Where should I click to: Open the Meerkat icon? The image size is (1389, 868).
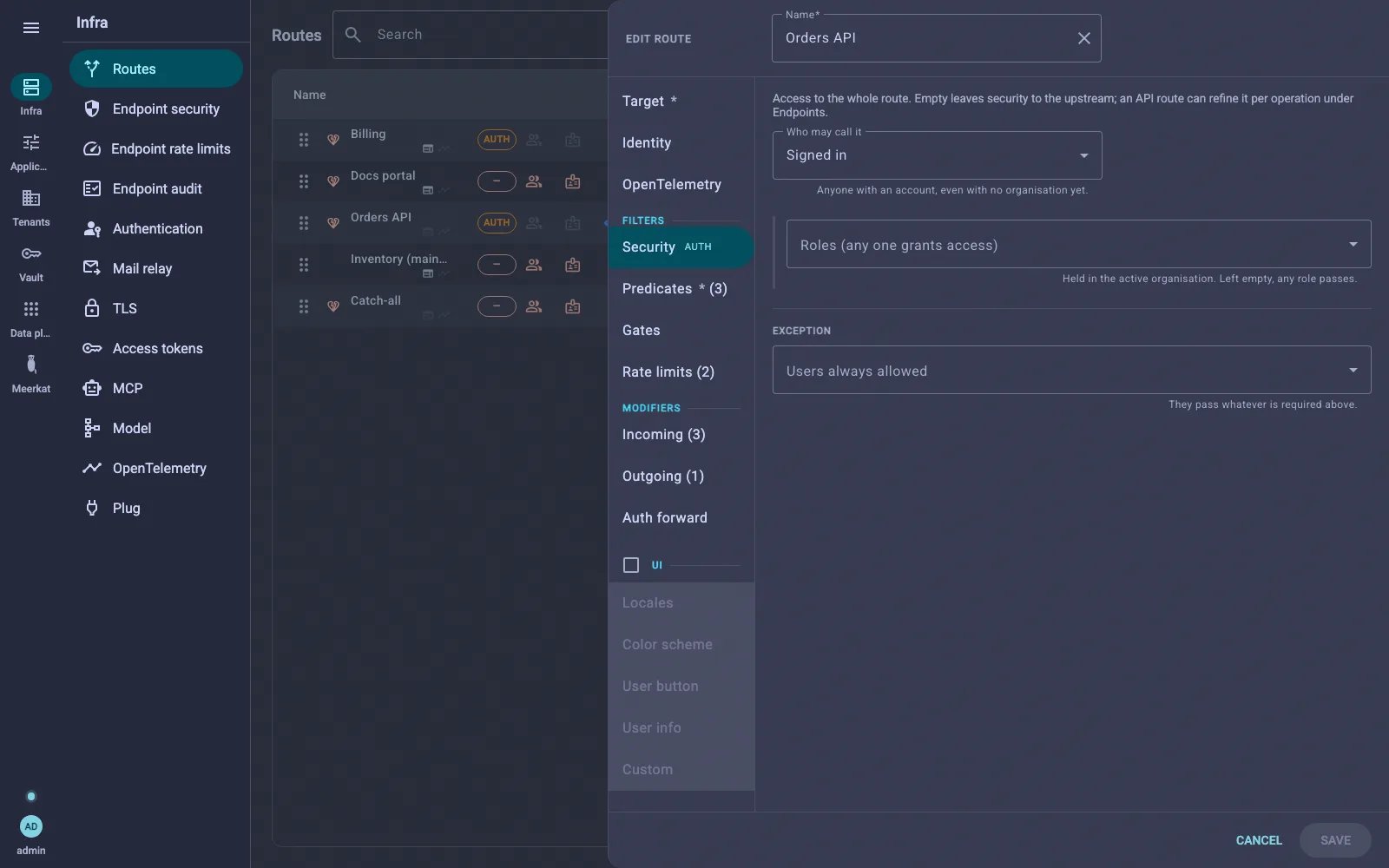(31, 365)
